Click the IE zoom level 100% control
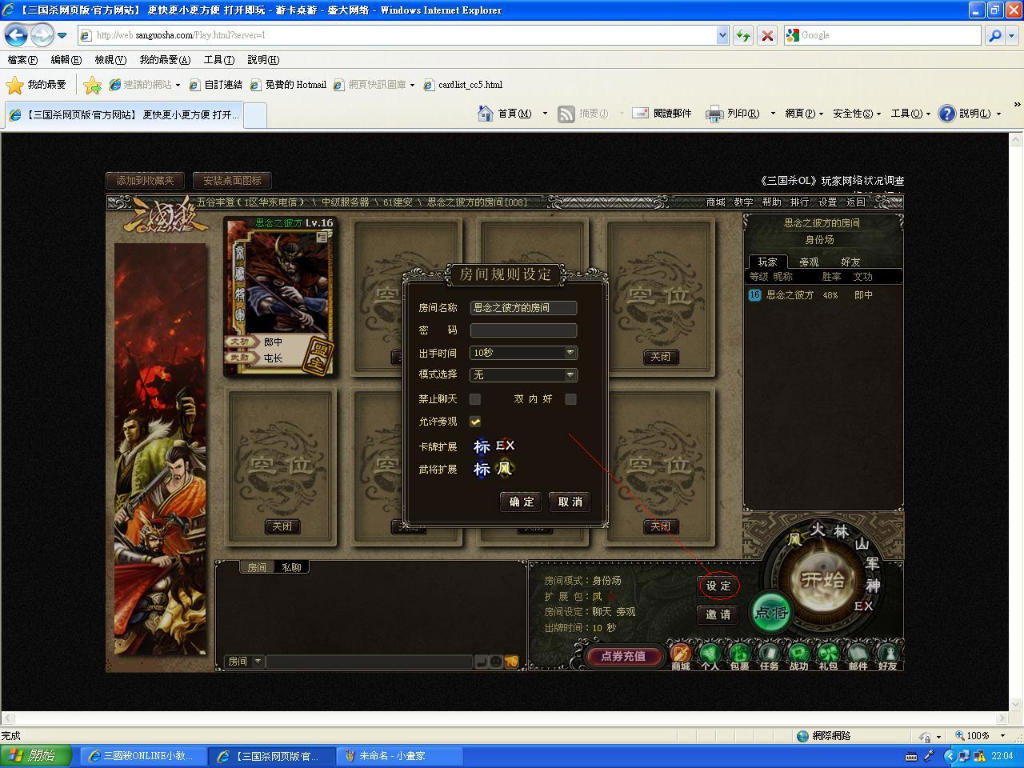The width and height of the screenshot is (1024, 768). point(978,736)
